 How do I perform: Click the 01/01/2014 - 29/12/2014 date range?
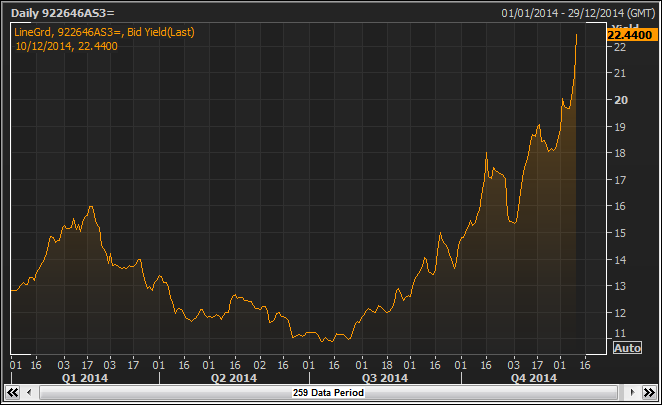pyautogui.click(x=579, y=13)
